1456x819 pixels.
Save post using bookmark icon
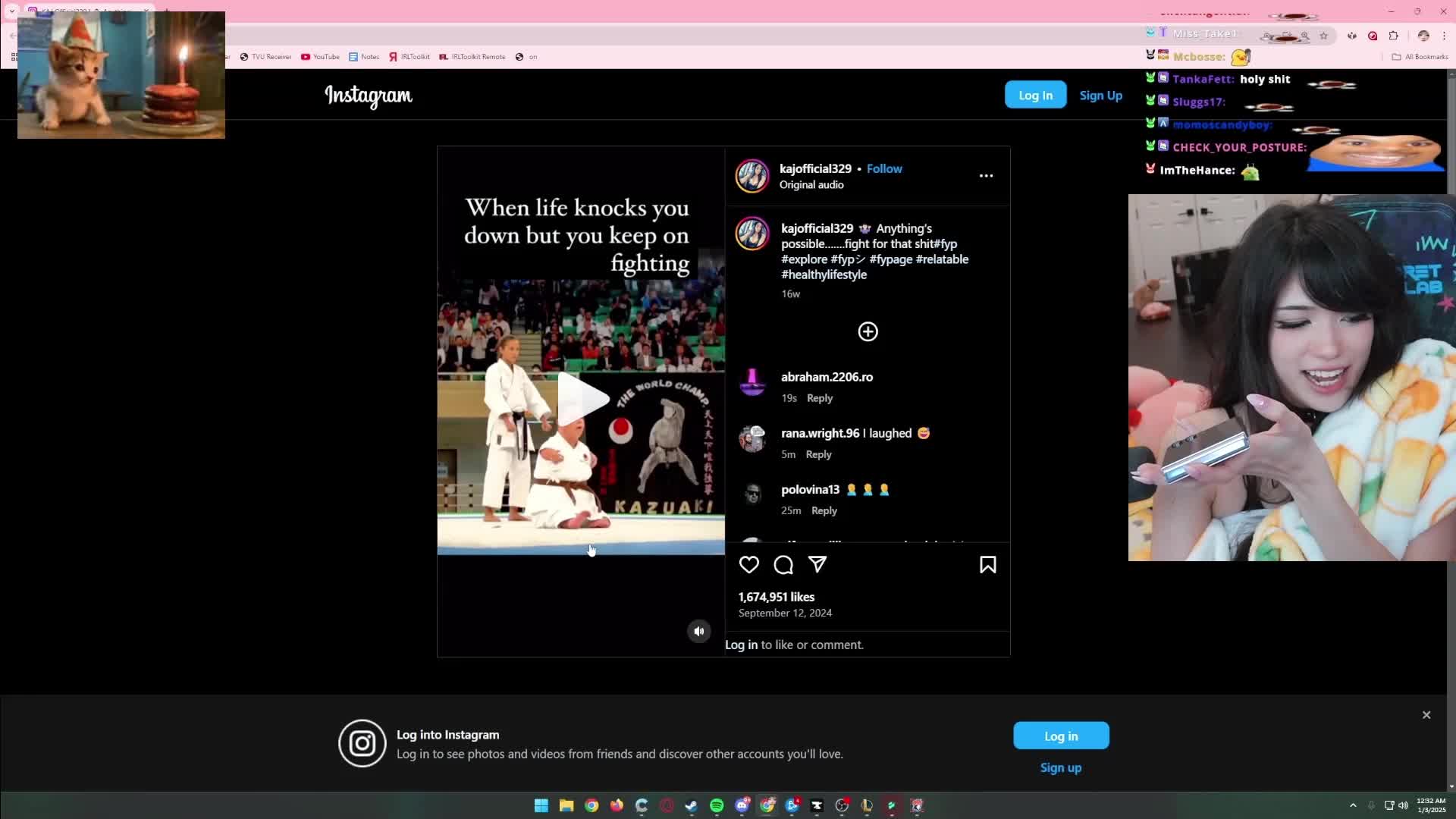point(987,565)
